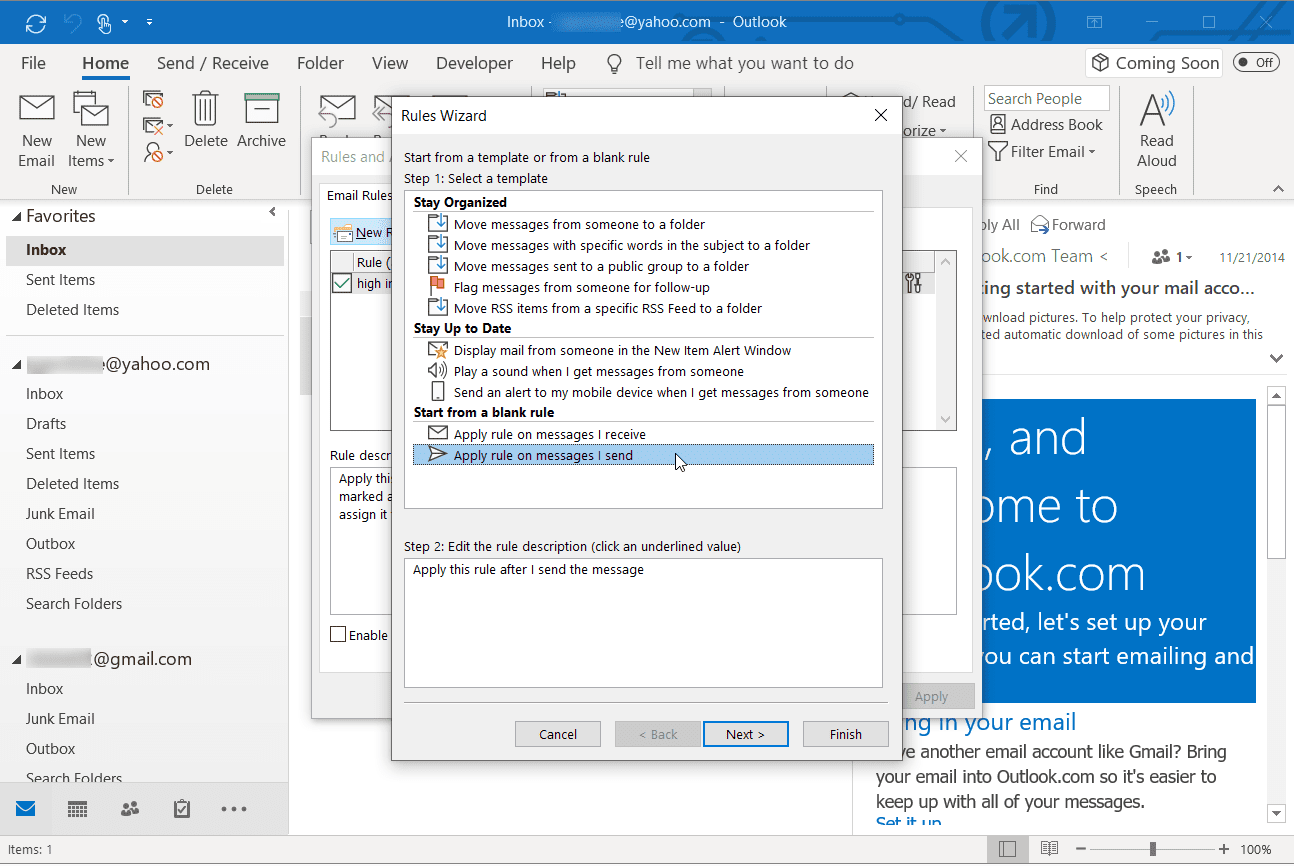Open the Customize Quick Access Toolbar dropdown
Image resolution: width=1294 pixels, height=866 pixels.
click(x=149, y=21)
